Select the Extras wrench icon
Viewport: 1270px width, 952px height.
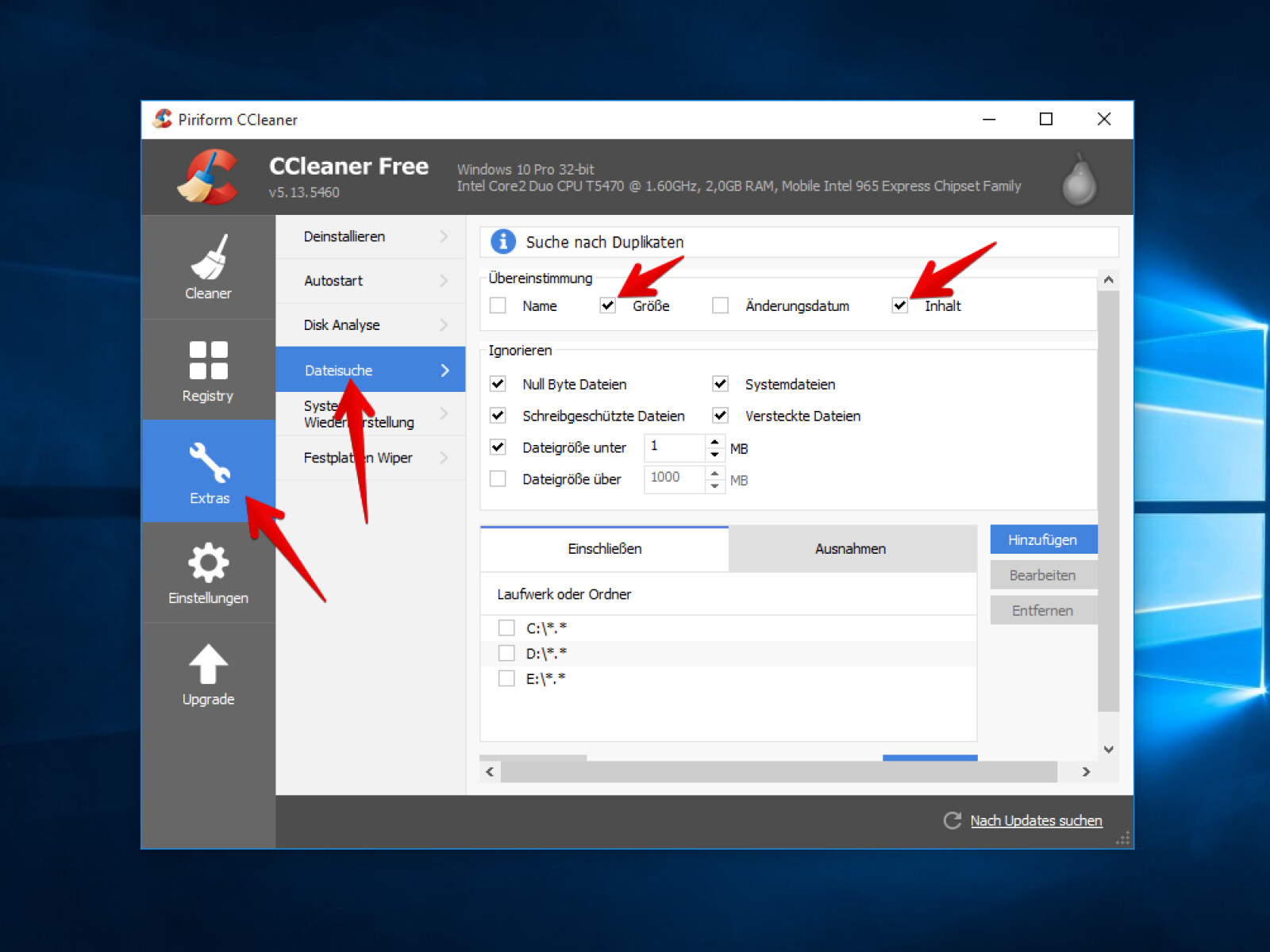tap(210, 463)
